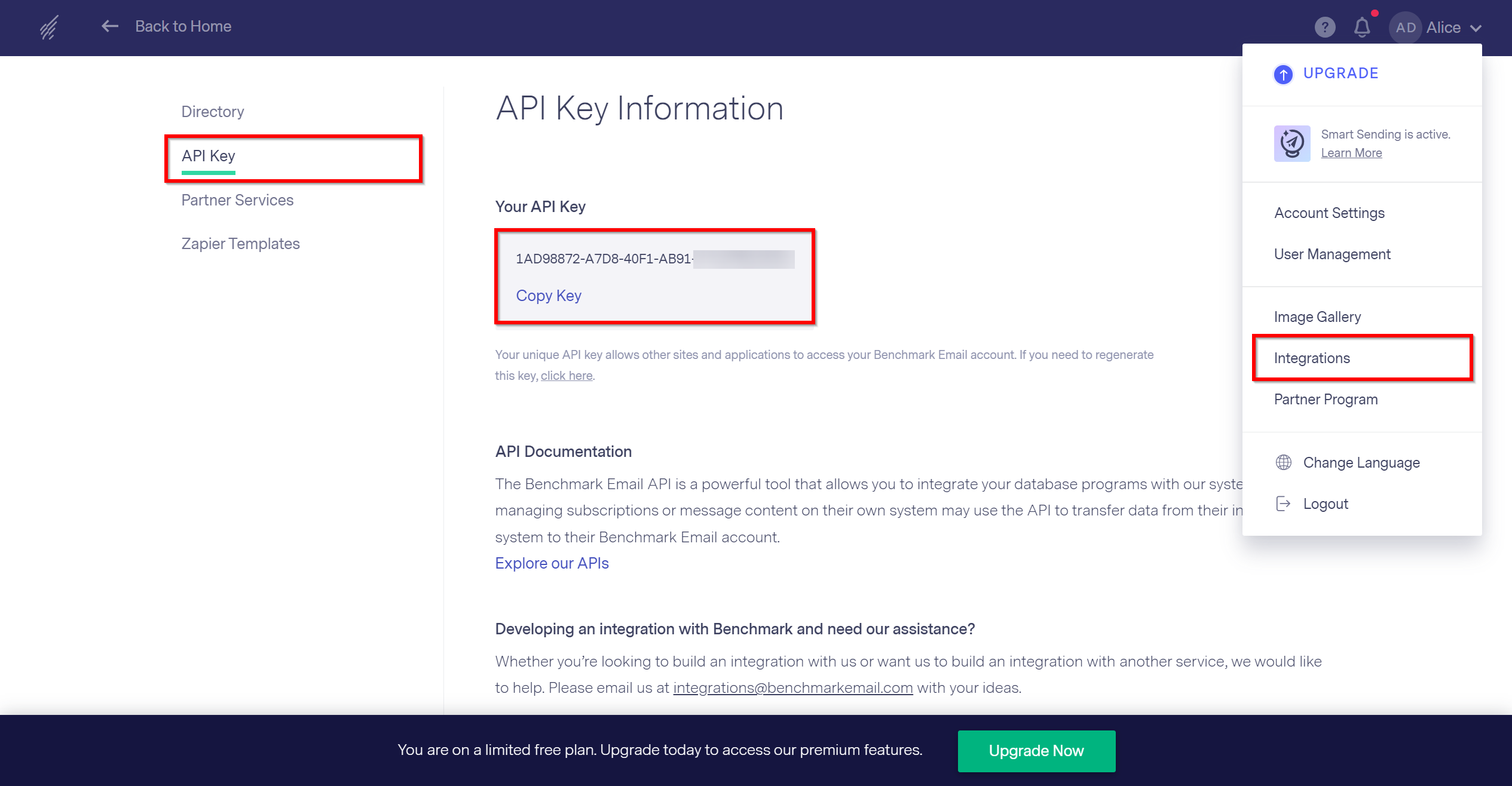Click the logout door icon
Screen dimensions: 1512x786
pyautogui.click(x=1283, y=503)
